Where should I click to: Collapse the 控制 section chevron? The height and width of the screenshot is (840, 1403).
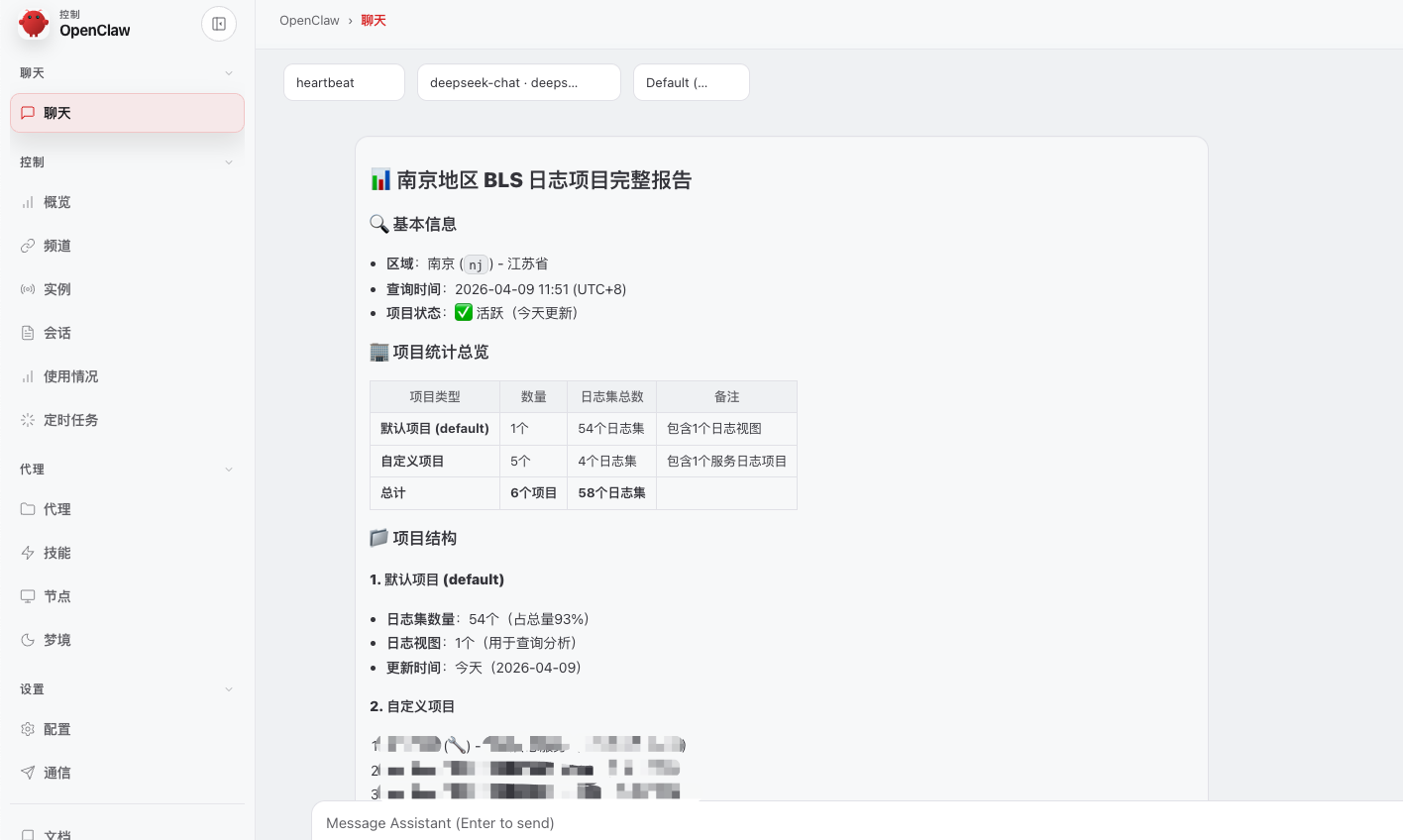tap(229, 162)
